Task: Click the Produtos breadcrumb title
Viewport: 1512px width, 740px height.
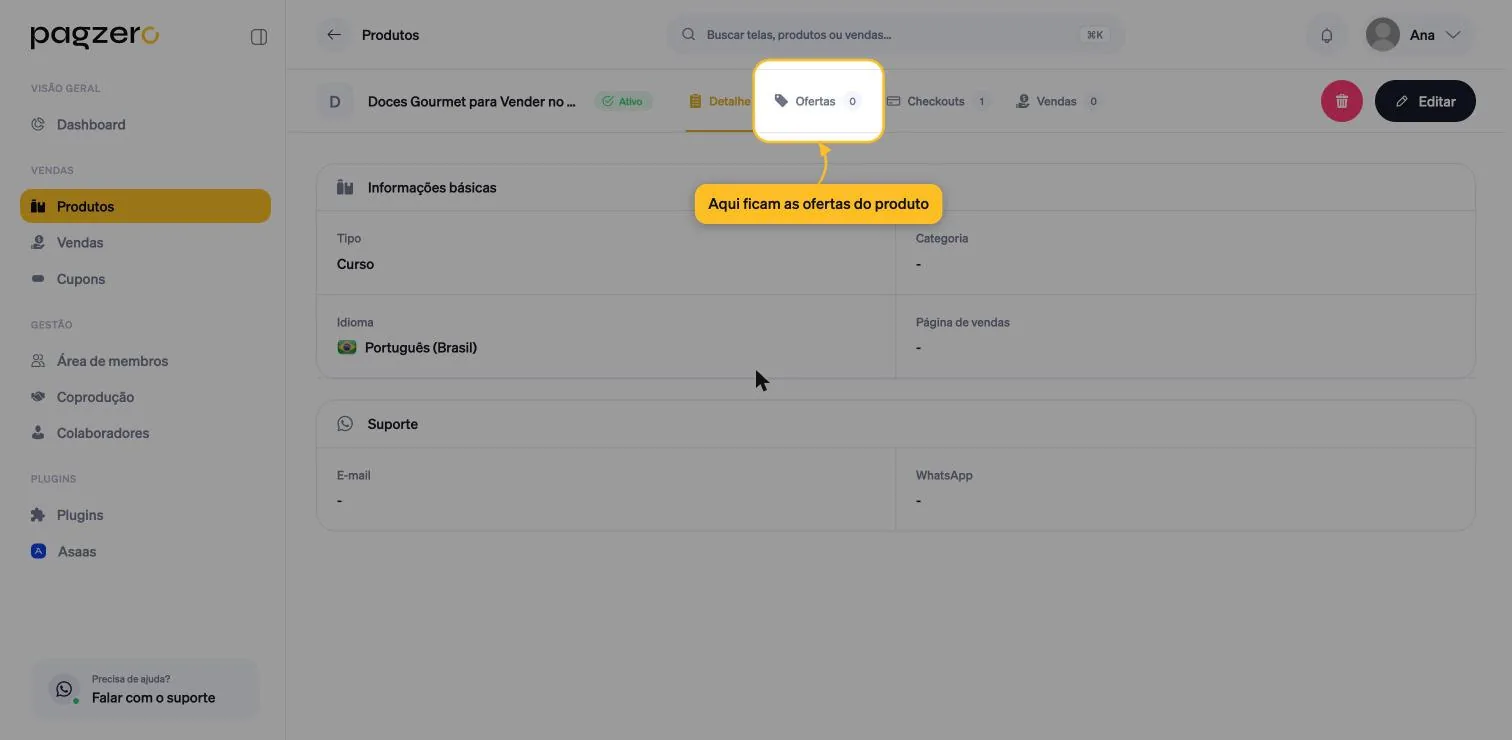Action: click(x=390, y=35)
